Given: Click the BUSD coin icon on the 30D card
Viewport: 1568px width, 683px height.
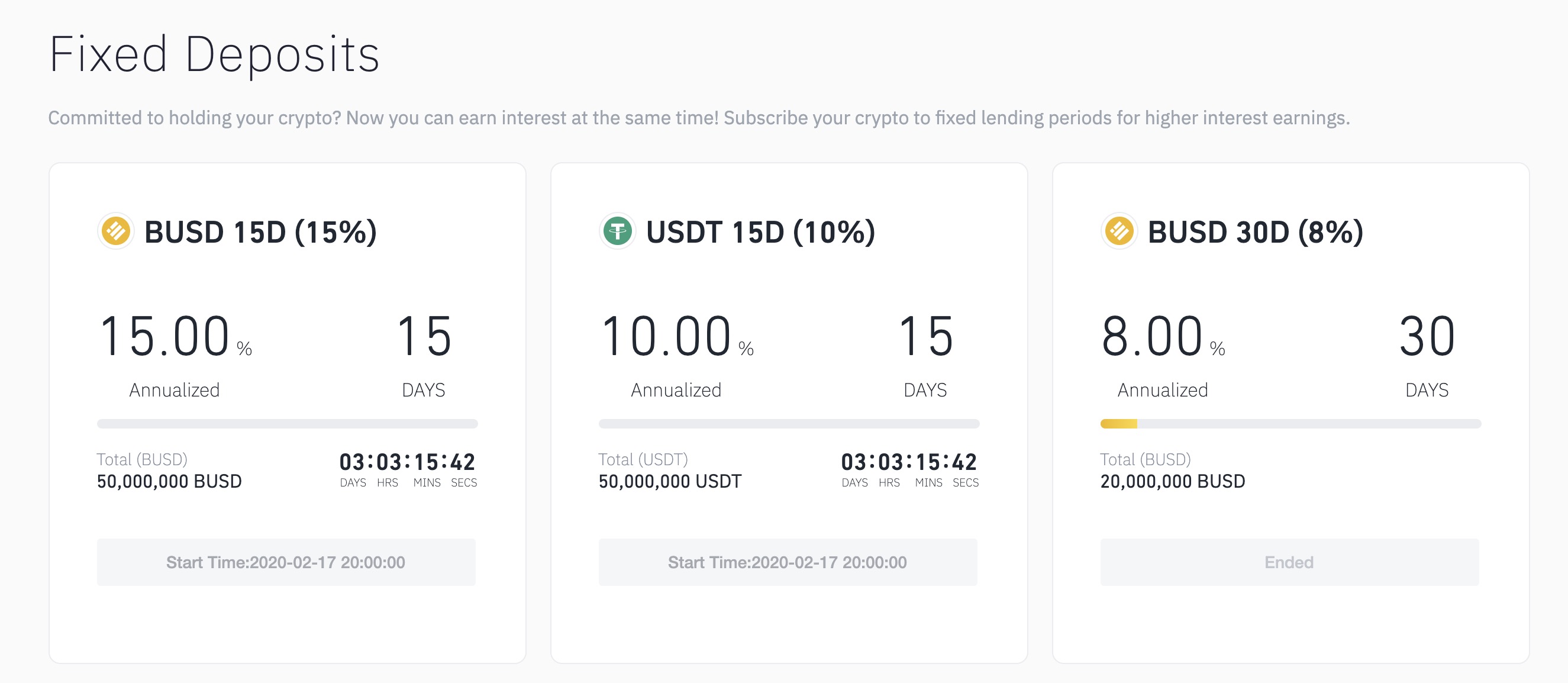Looking at the screenshot, I should point(1119,232).
